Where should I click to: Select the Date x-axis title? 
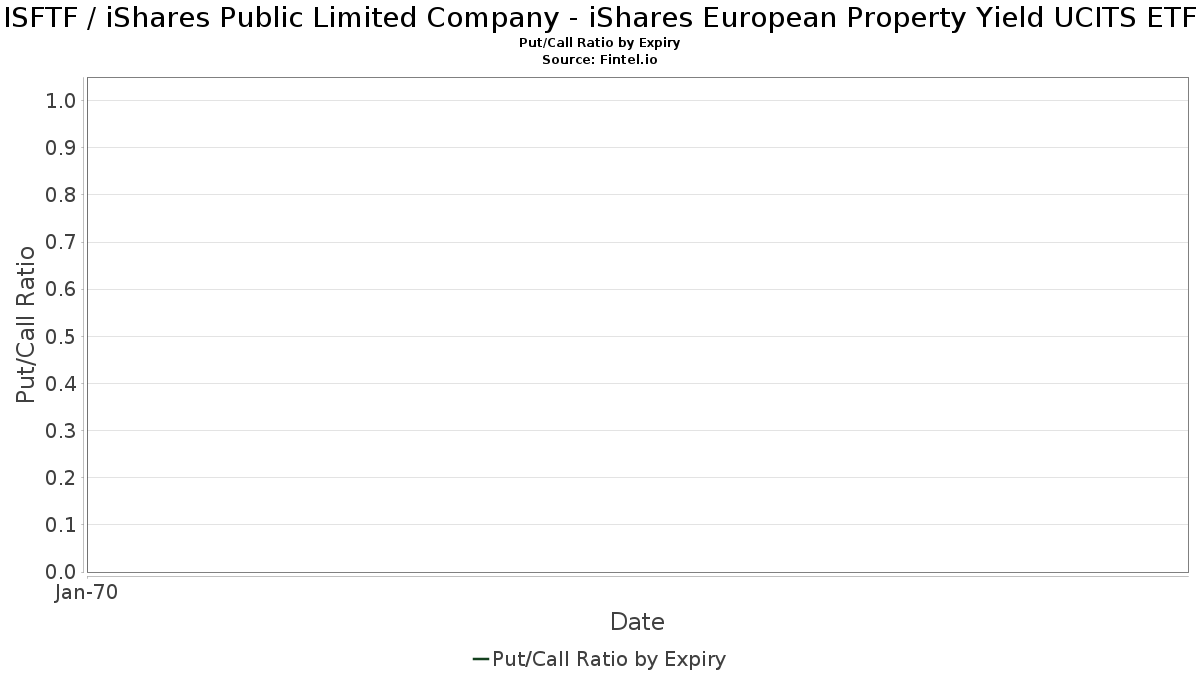[x=637, y=622]
